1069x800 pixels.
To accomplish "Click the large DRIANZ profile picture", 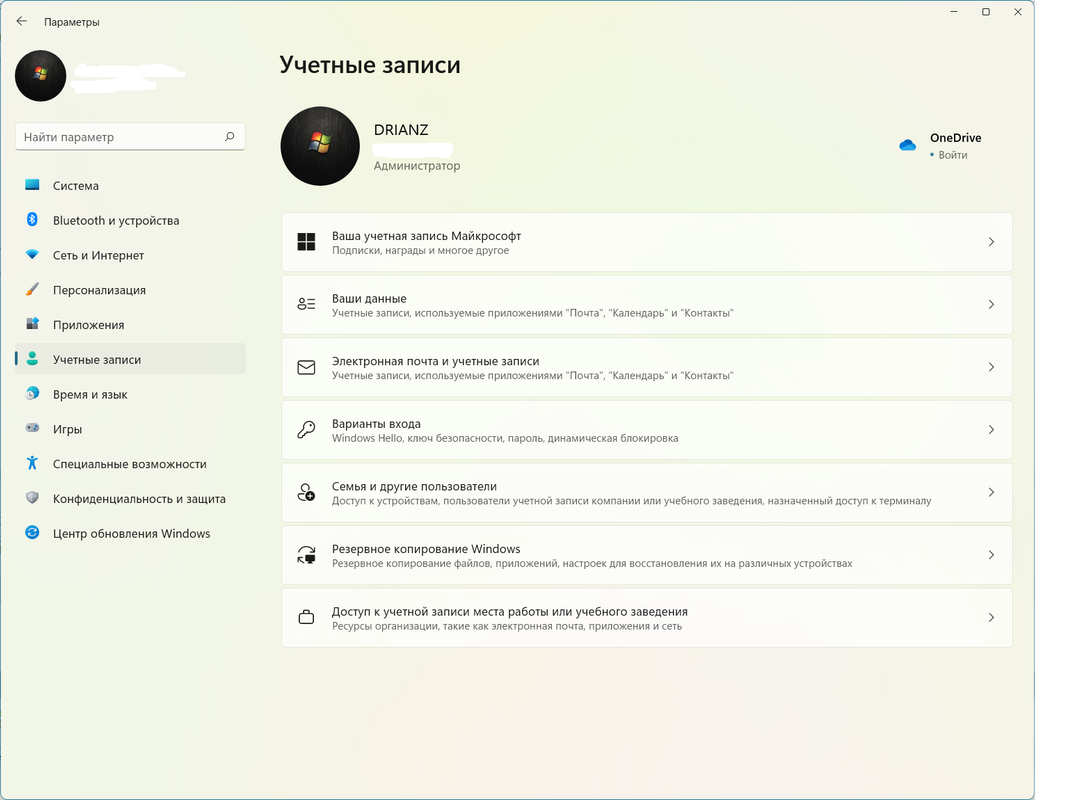I will click(320, 146).
